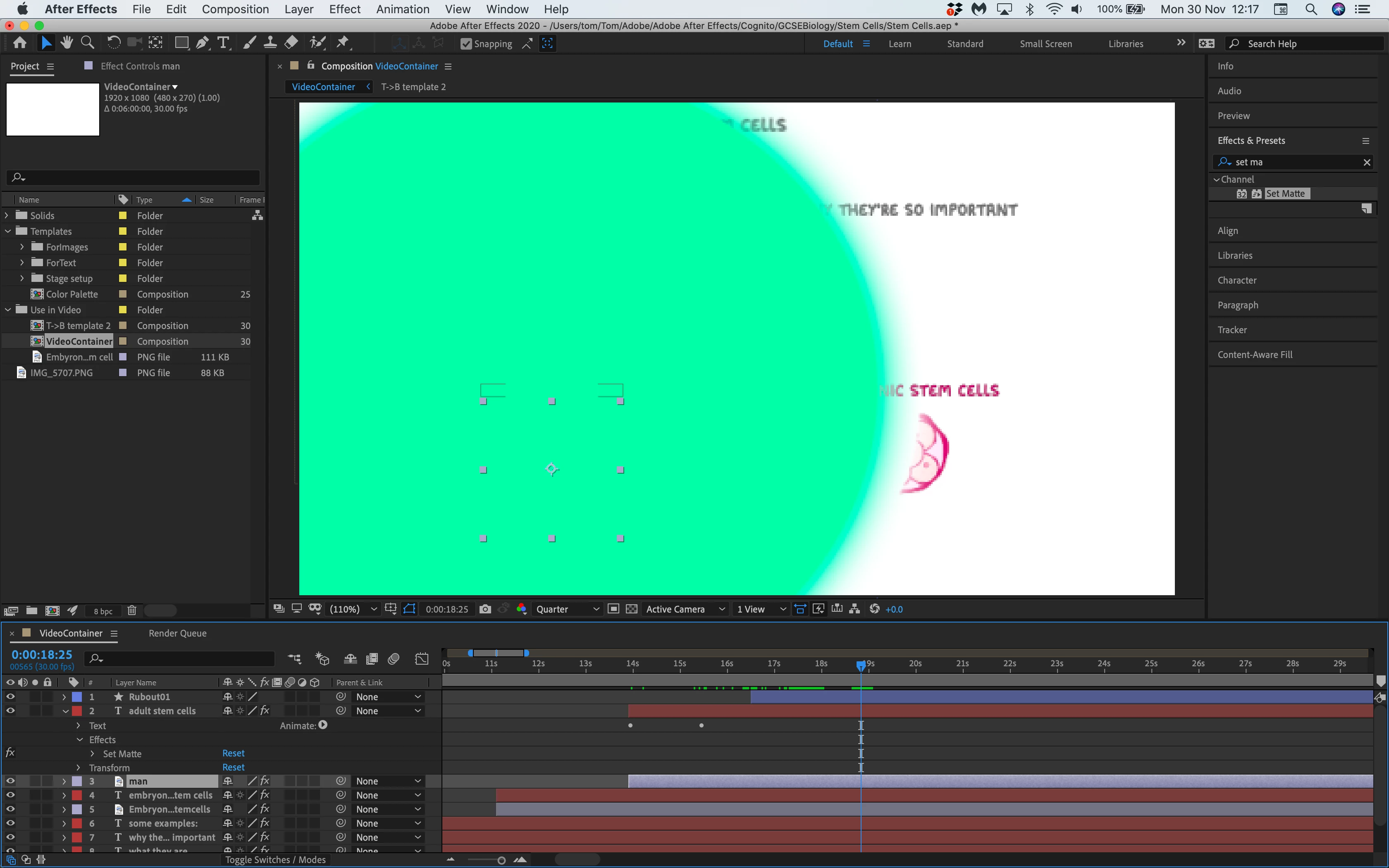Screen dimensions: 1389x868
Task: Expand the Set Matte effect properties
Action: tap(93, 754)
